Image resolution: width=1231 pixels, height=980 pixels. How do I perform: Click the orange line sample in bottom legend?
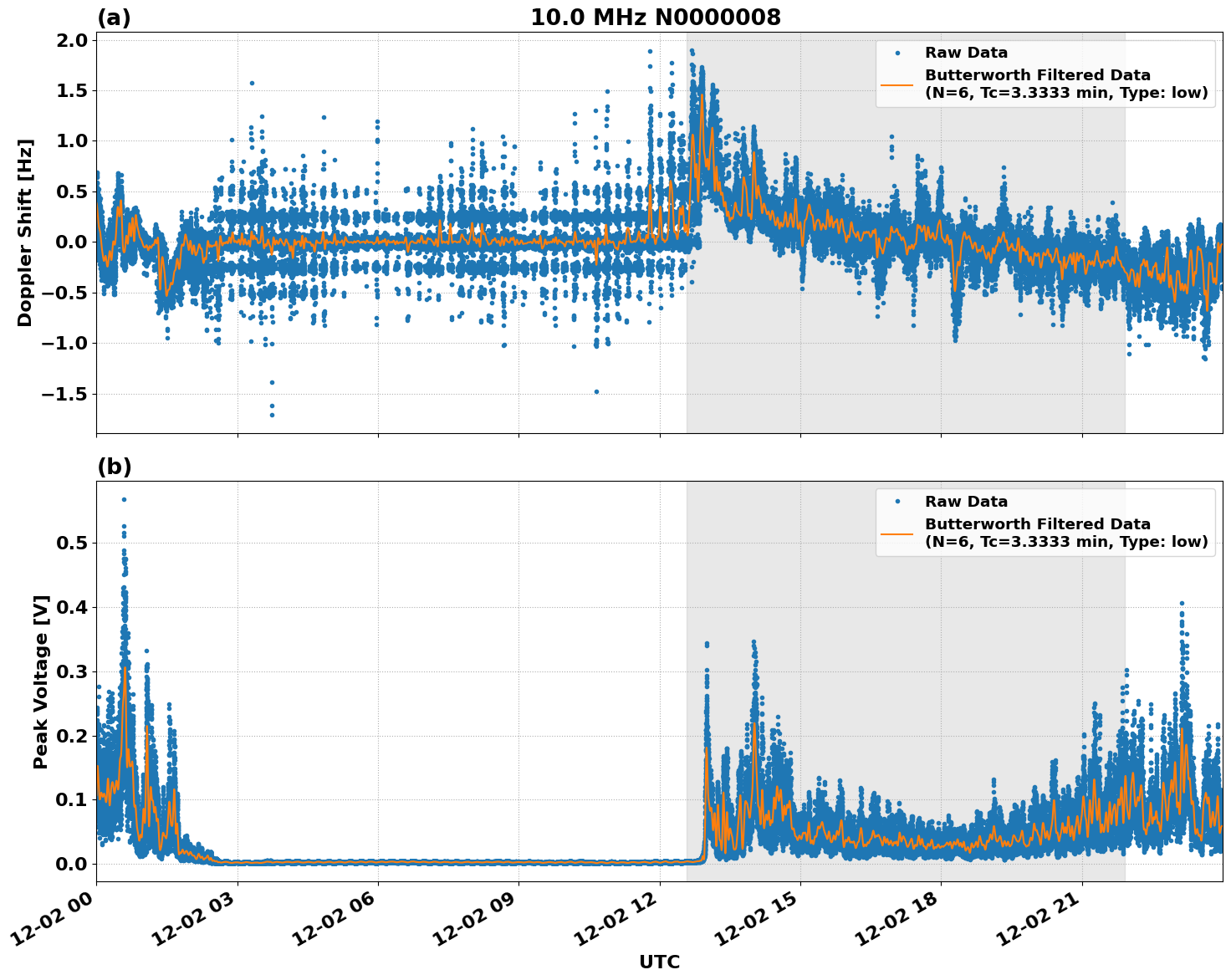[897, 533]
